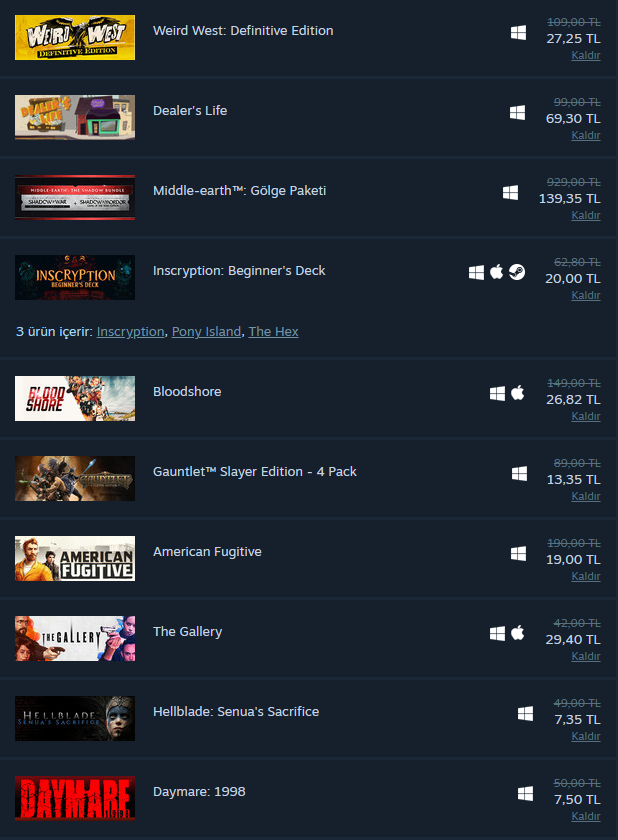Viewport: 618px width, 840px height.
Task: Remove Dealer's Life with Kaldır
Action: pos(586,135)
